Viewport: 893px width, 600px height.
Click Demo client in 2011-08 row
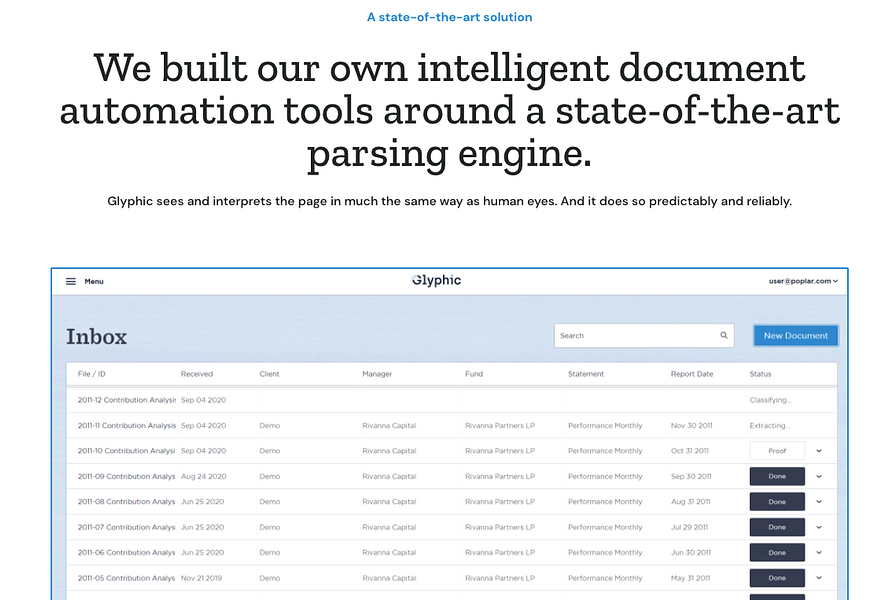269,502
